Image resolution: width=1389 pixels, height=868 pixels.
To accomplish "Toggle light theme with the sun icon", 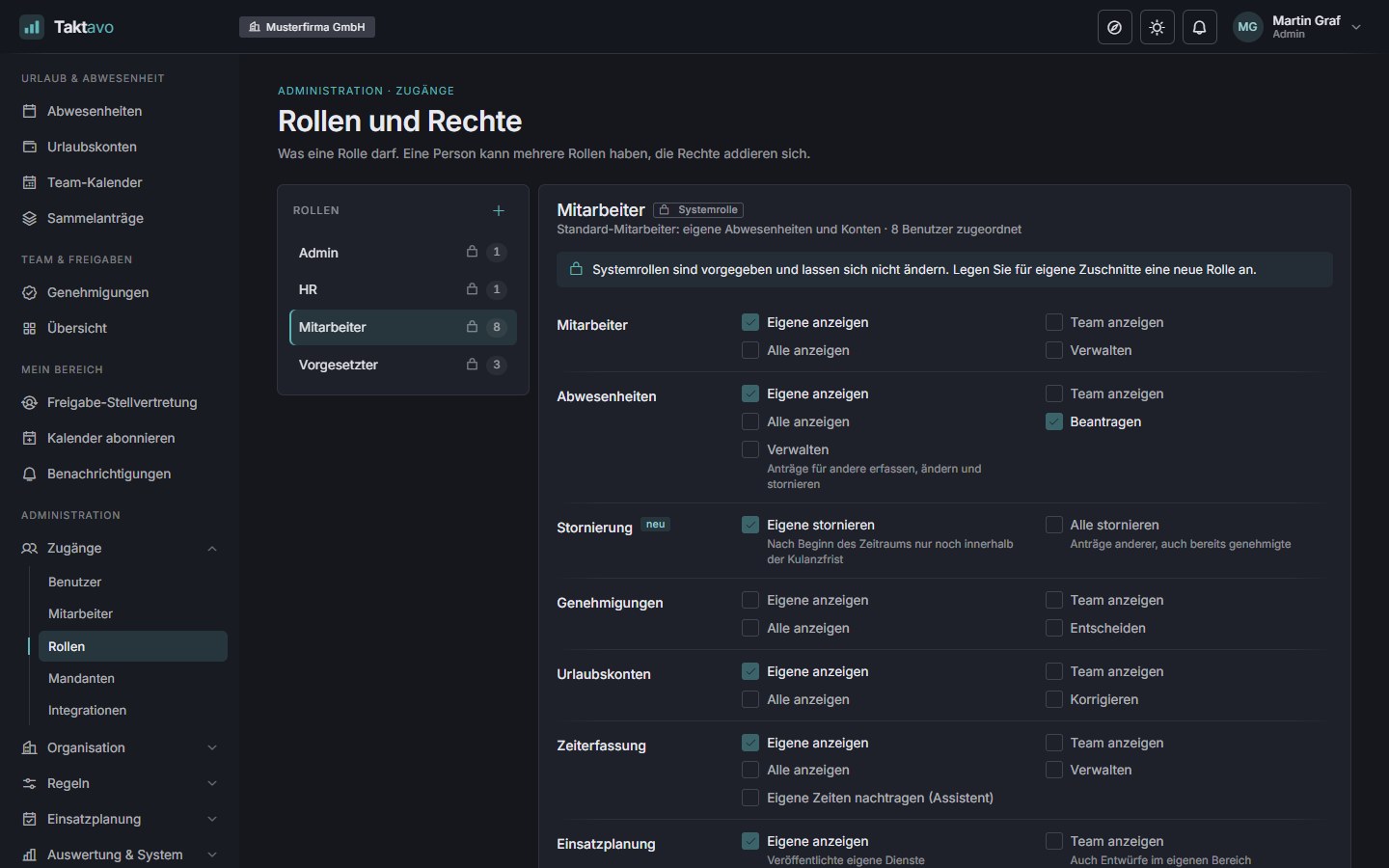I will tap(1157, 27).
